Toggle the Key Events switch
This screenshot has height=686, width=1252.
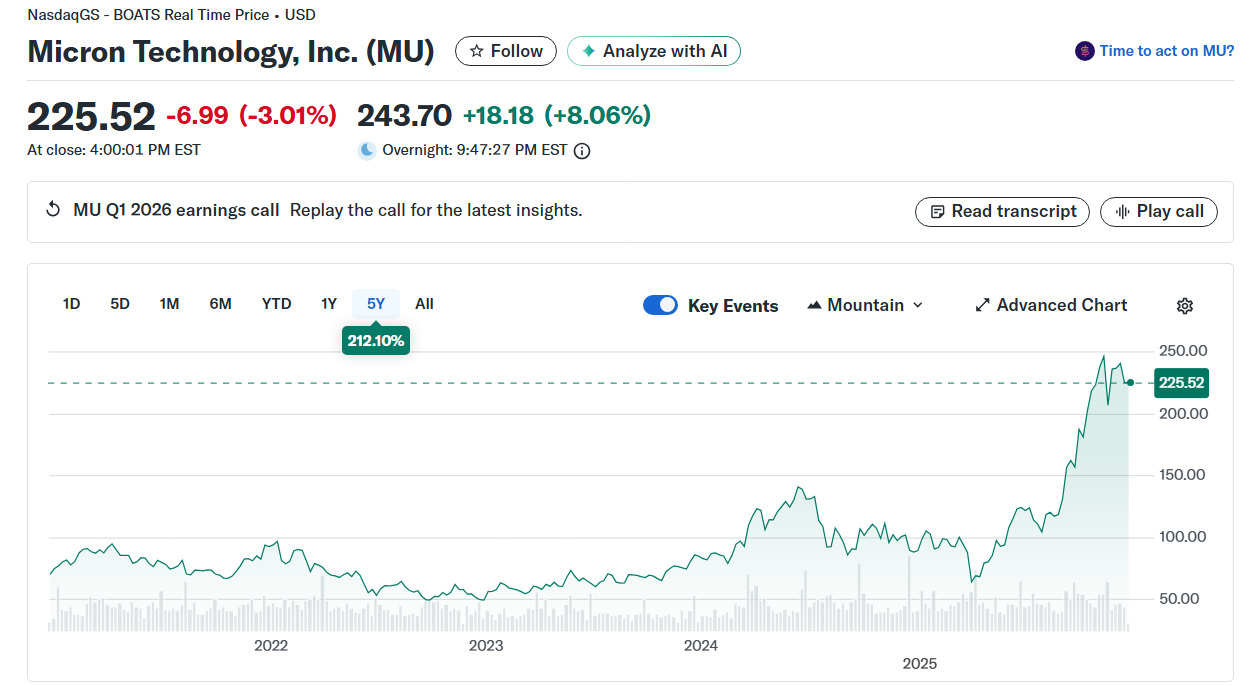coord(660,306)
